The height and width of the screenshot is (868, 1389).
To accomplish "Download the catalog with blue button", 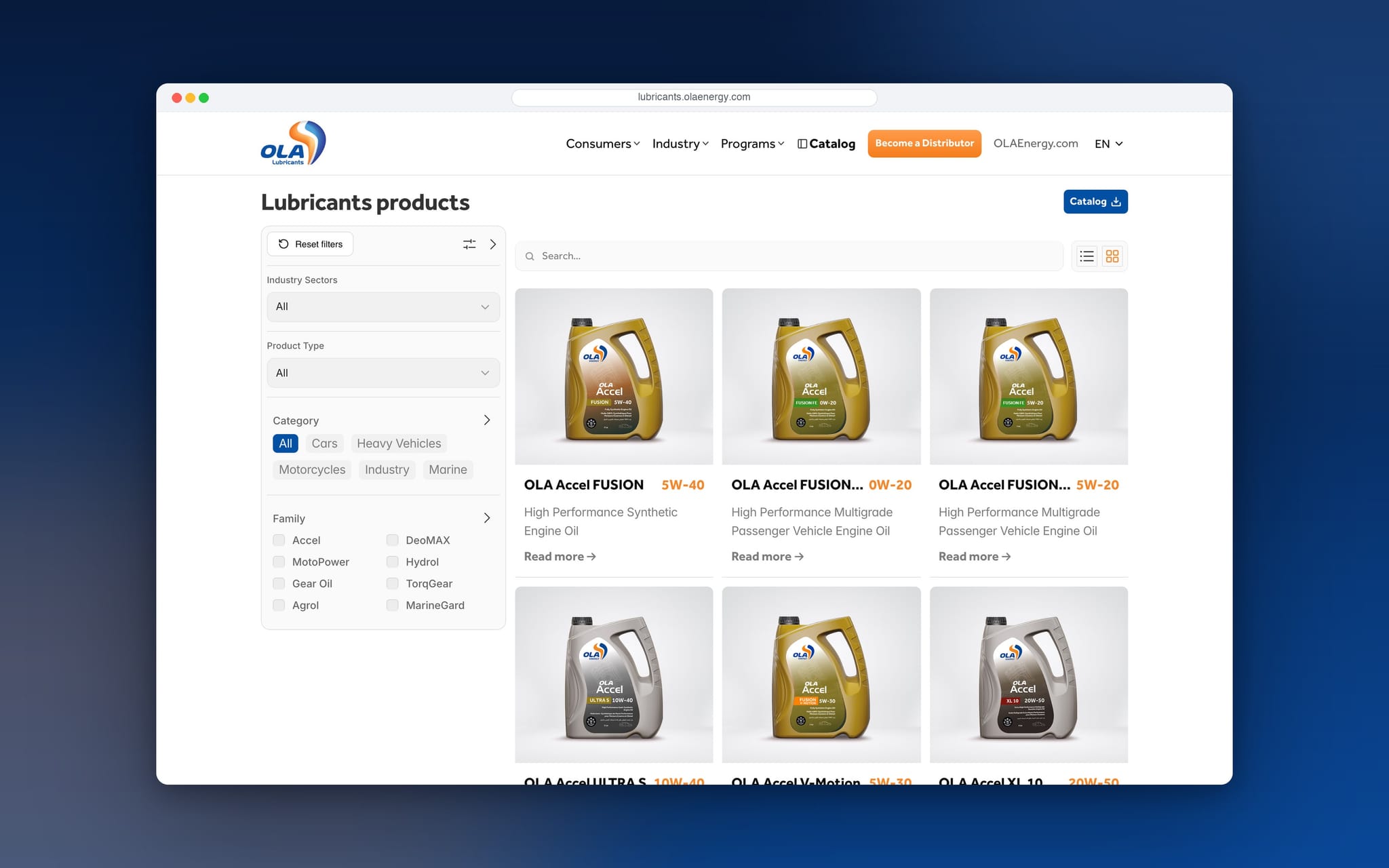I will click(x=1095, y=201).
